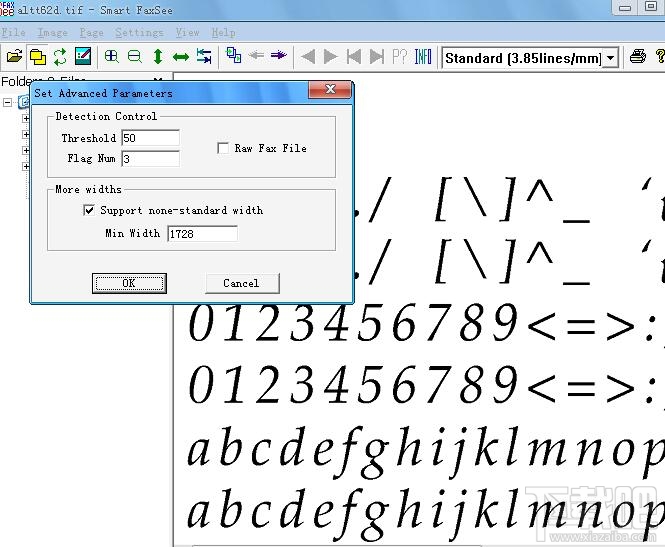Open the Standard resolution dropdown
665x547 pixels.
[x=610, y=58]
